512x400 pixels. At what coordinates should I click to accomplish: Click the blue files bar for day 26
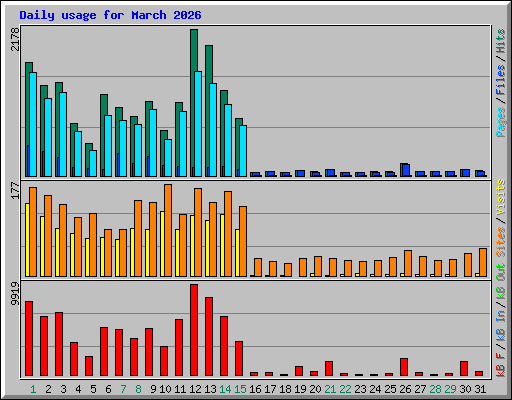[x=406, y=170]
